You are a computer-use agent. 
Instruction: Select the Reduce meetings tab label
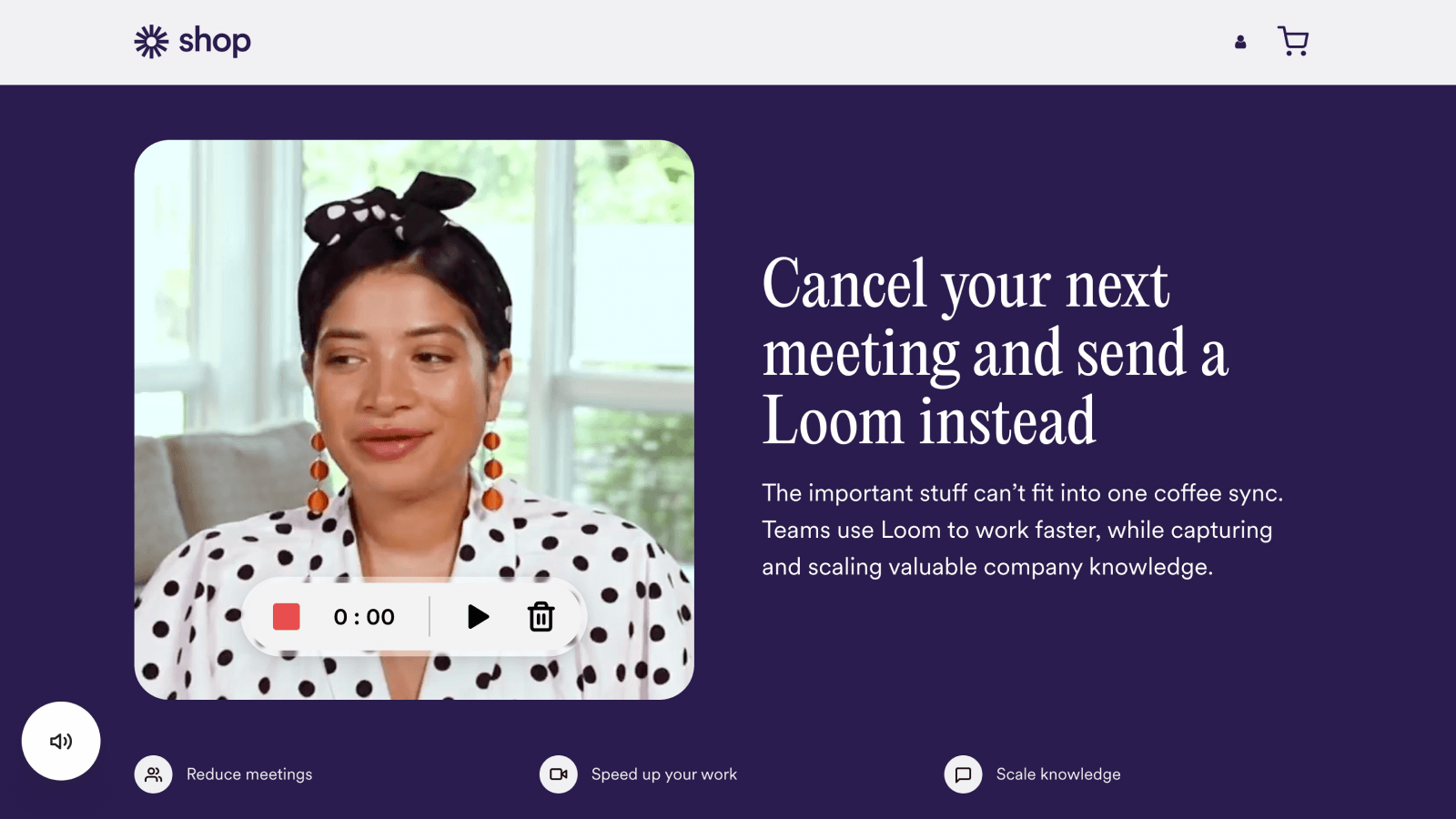249,774
